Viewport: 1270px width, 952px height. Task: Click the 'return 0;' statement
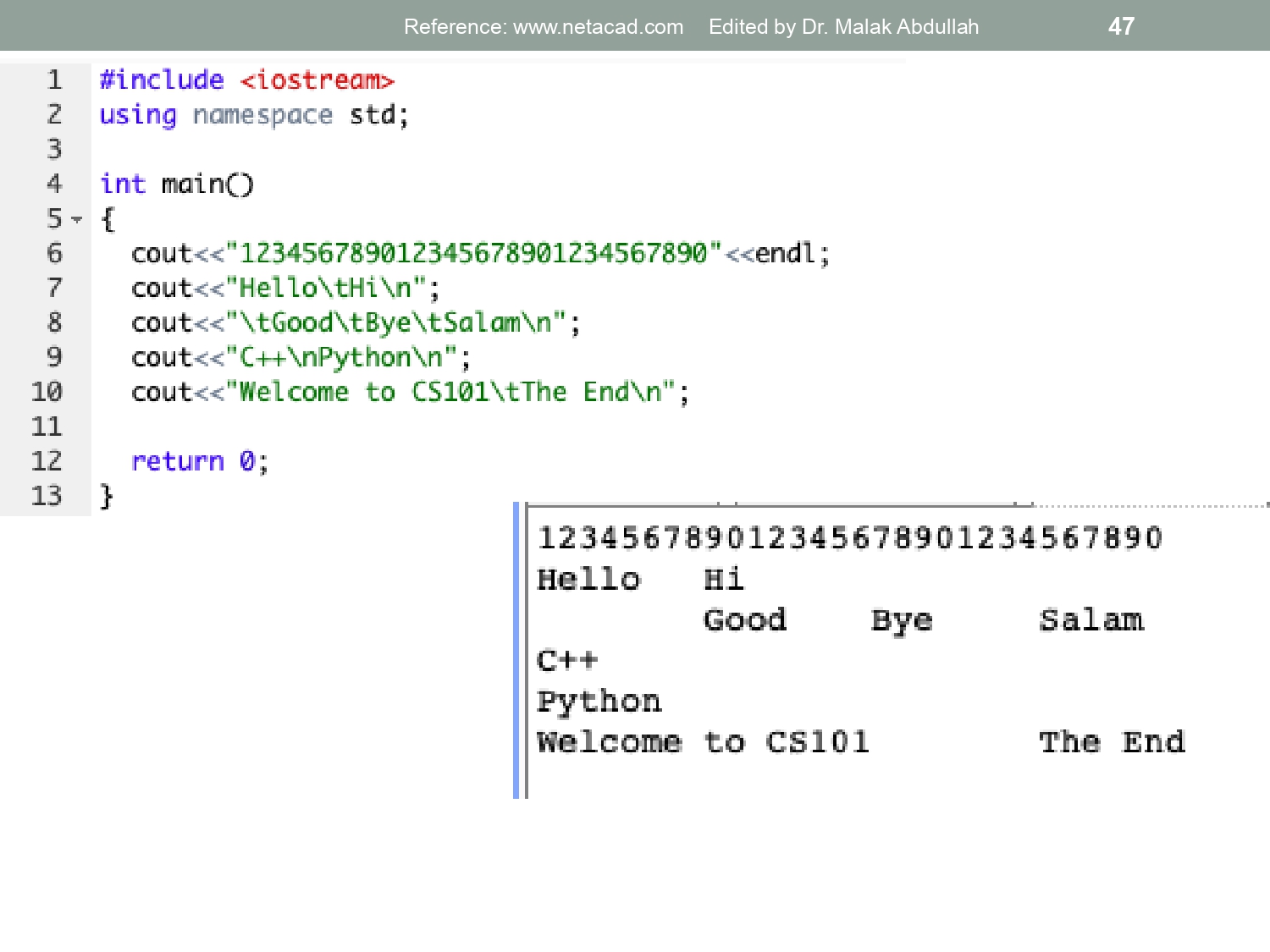[x=199, y=462]
